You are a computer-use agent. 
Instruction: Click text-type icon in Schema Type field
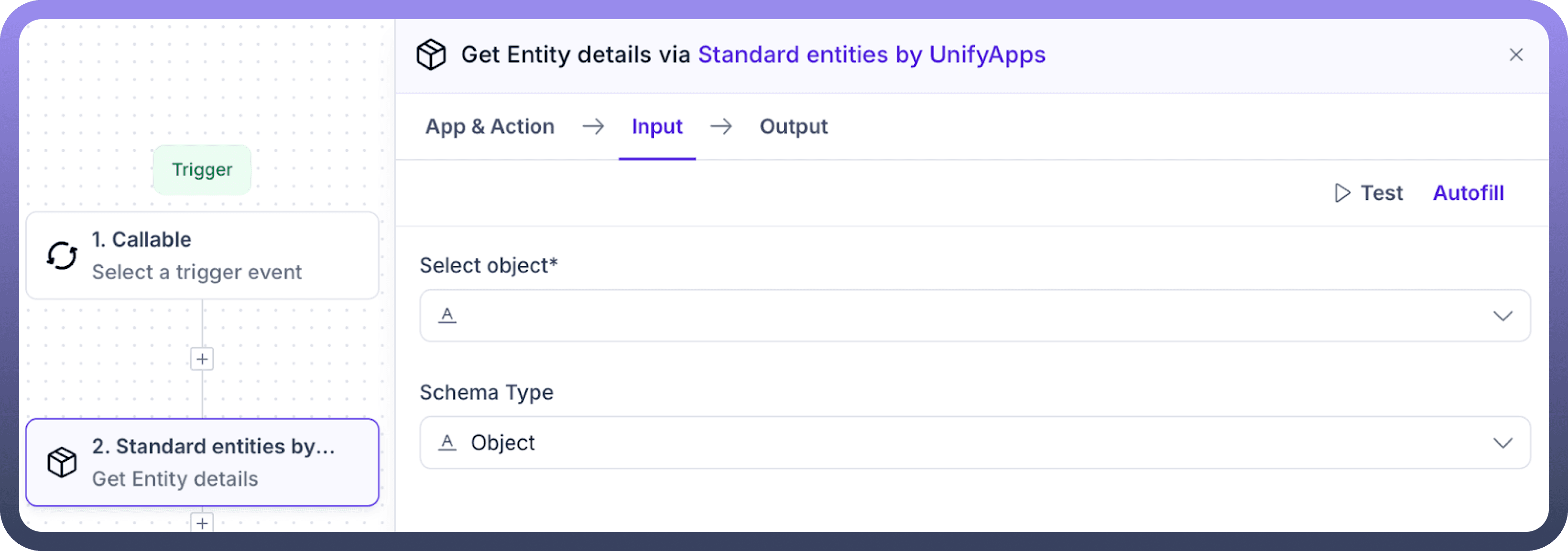447,442
